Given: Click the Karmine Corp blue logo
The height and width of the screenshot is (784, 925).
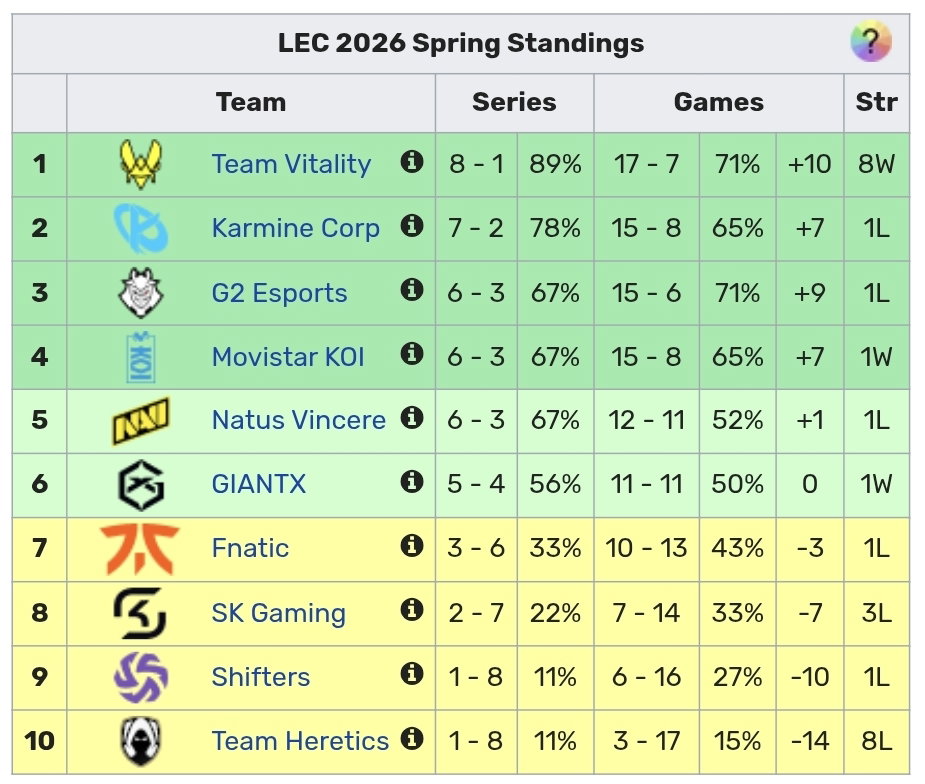Looking at the screenshot, I should pos(140,228).
